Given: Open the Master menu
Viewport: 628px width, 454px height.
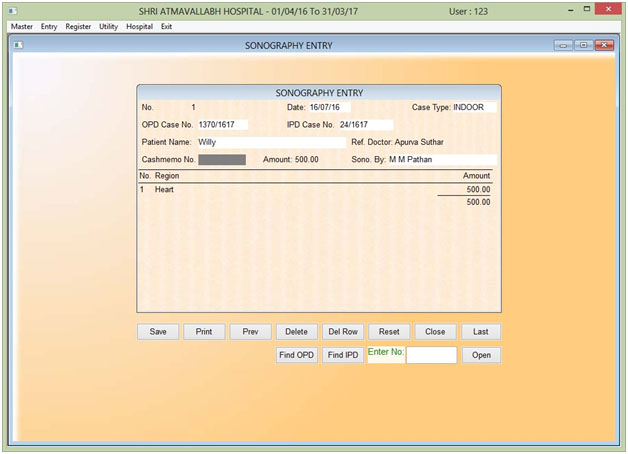Looking at the screenshot, I should (22, 26).
